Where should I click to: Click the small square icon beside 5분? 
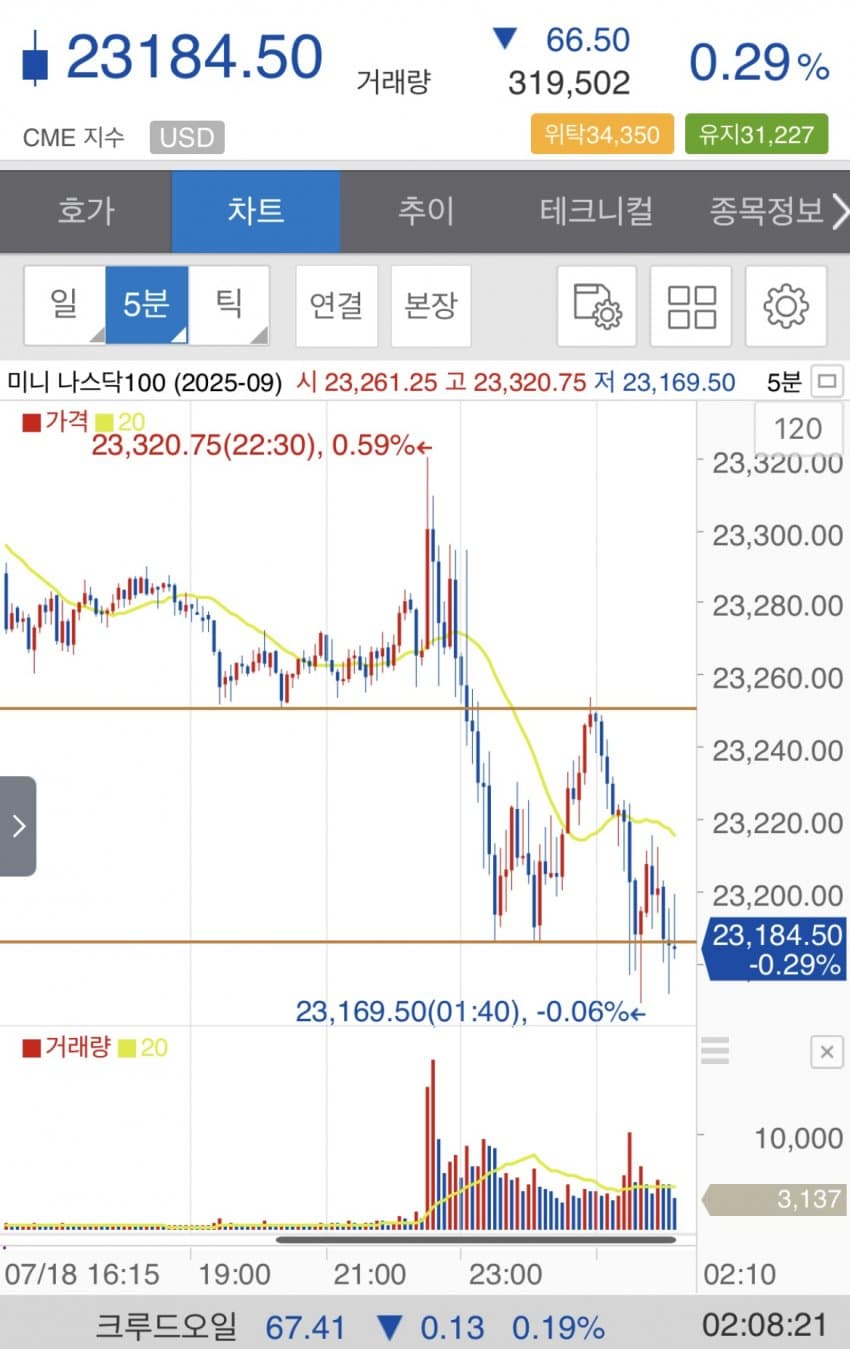tap(827, 381)
